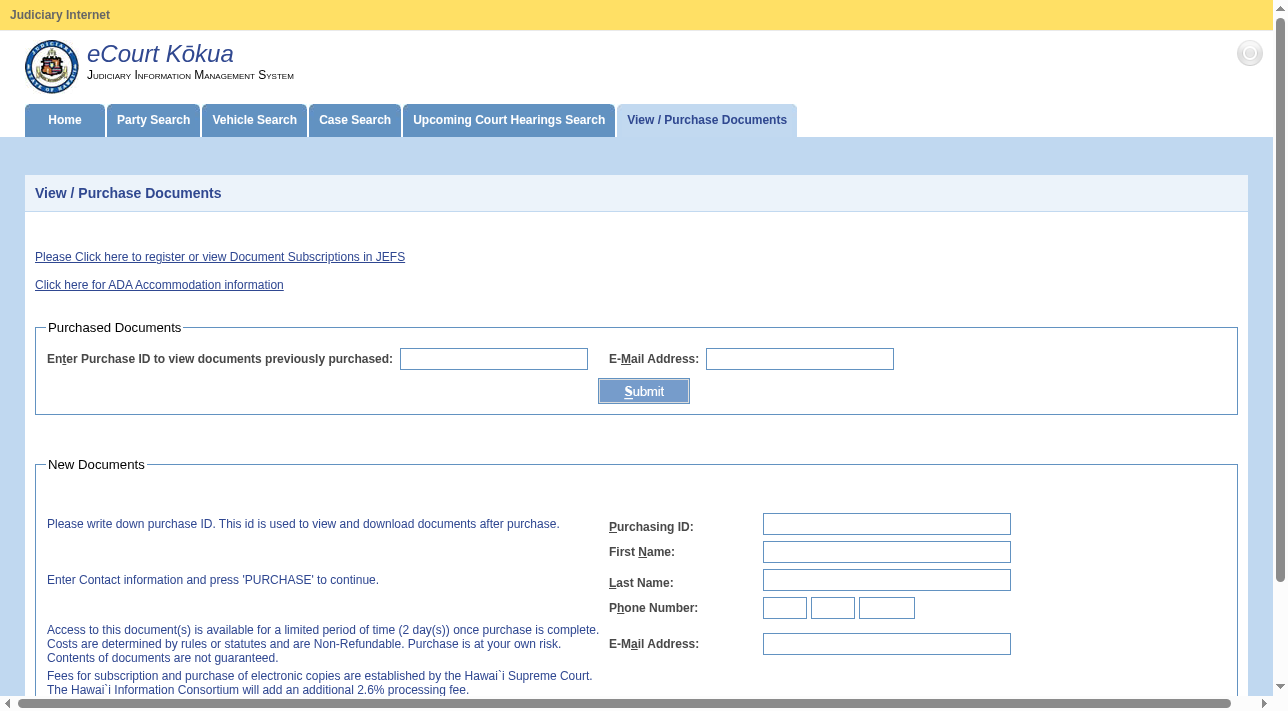Click the New Documents E-Mail Address field
Image resolution: width=1288 pixels, height=711 pixels.
coord(887,644)
